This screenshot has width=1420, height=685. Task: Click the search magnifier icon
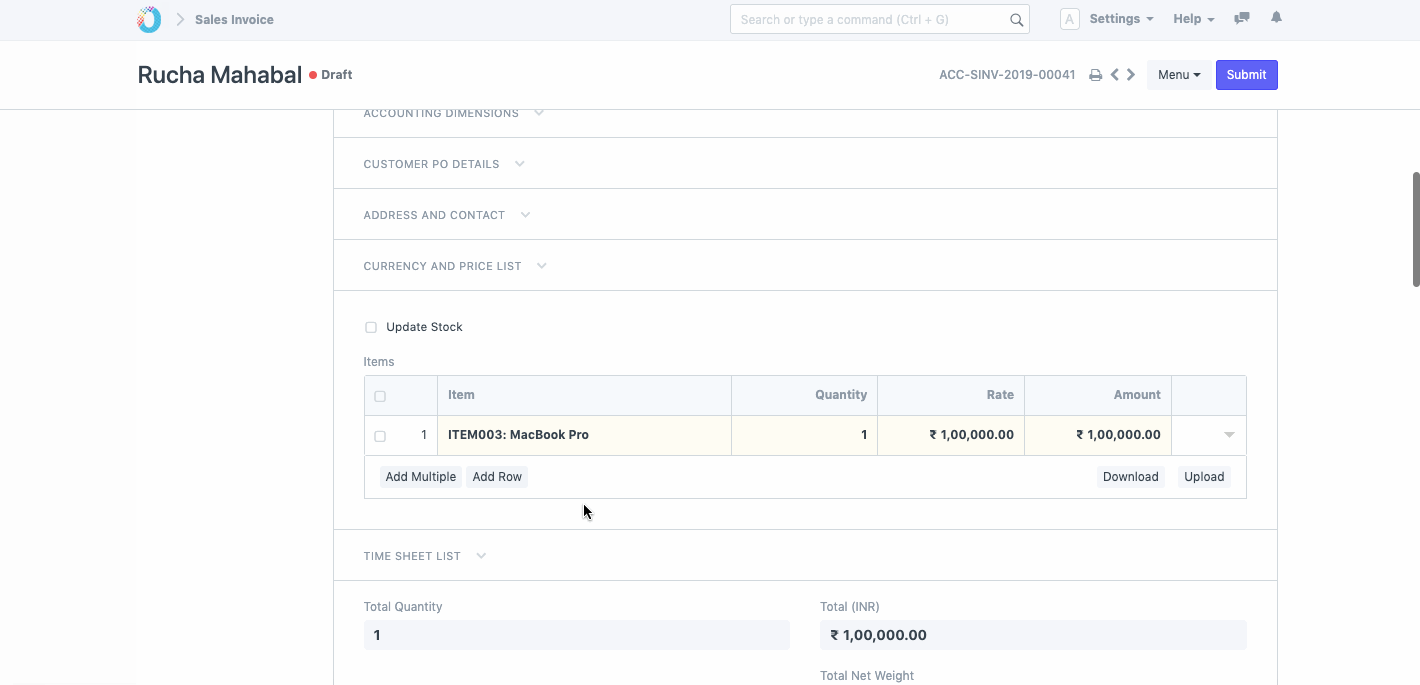[x=1016, y=20]
